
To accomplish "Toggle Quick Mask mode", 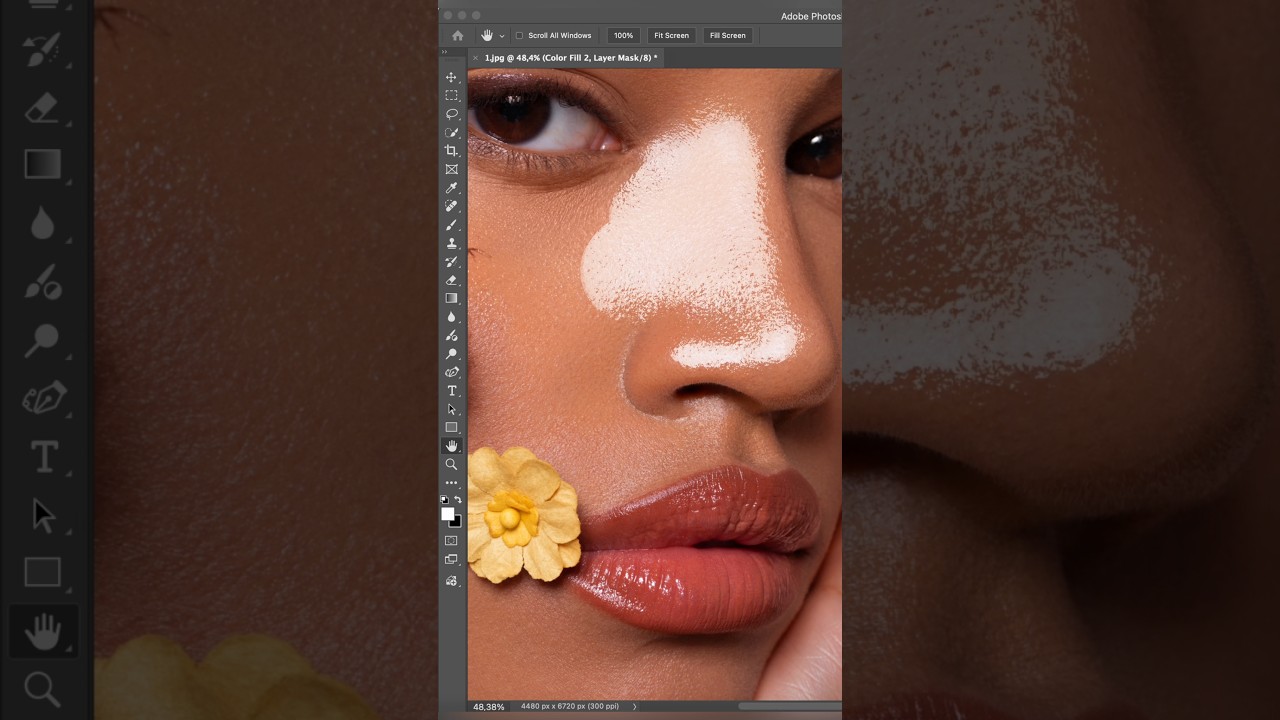I will 451,541.
